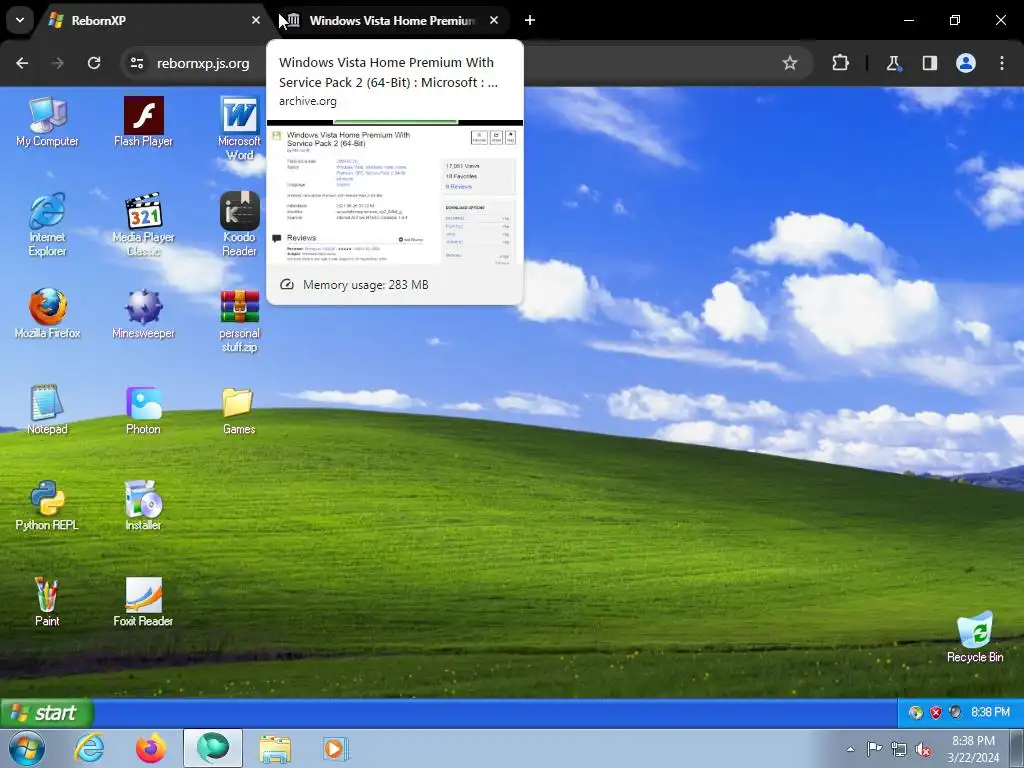Open the network tray icon
Screen dimensions: 1024x768
[899, 749]
